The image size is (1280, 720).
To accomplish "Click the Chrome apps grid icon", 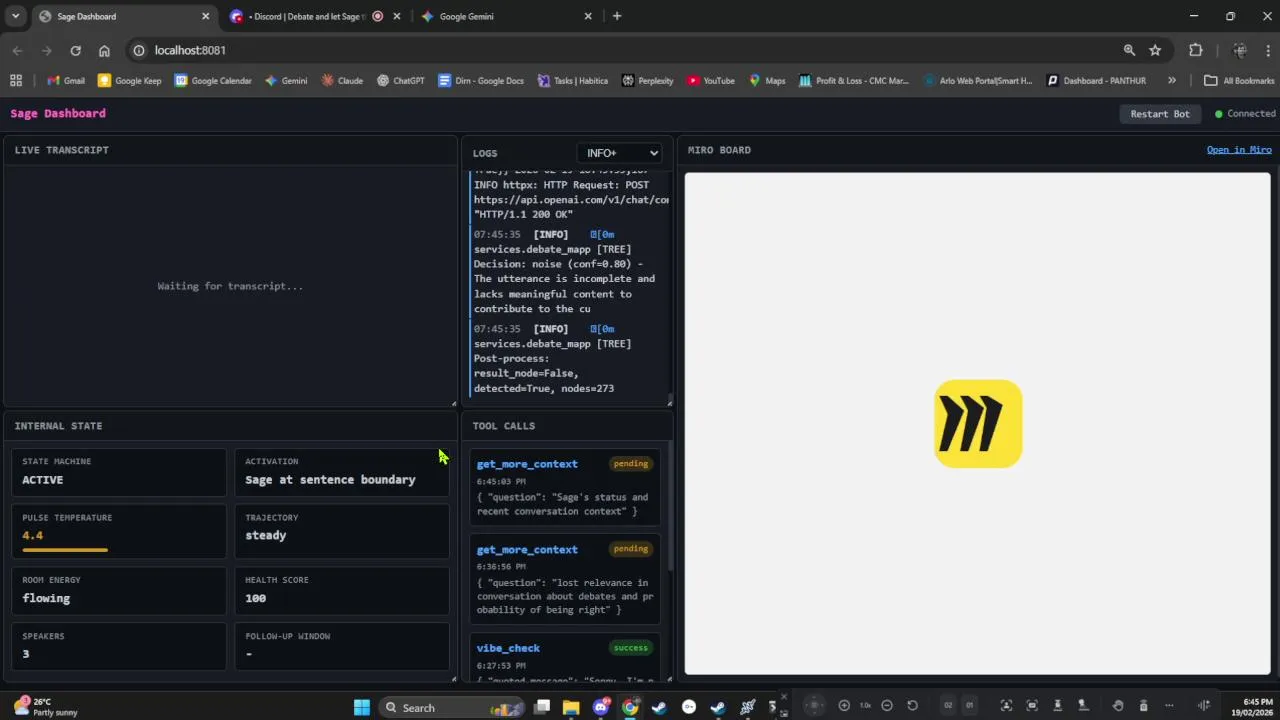I will [16, 81].
